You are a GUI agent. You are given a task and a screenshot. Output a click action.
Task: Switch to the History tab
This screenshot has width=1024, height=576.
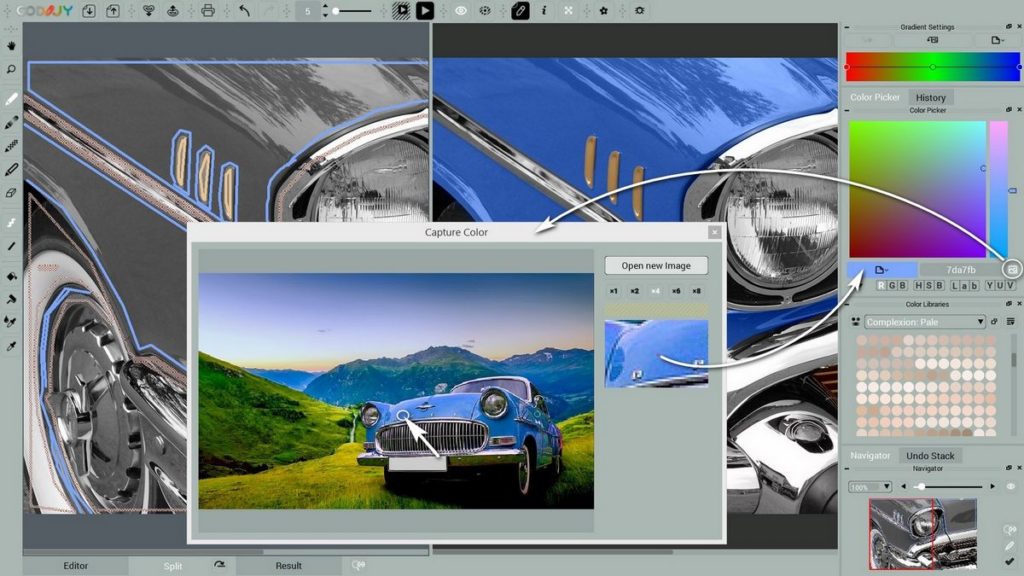[x=930, y=98]
